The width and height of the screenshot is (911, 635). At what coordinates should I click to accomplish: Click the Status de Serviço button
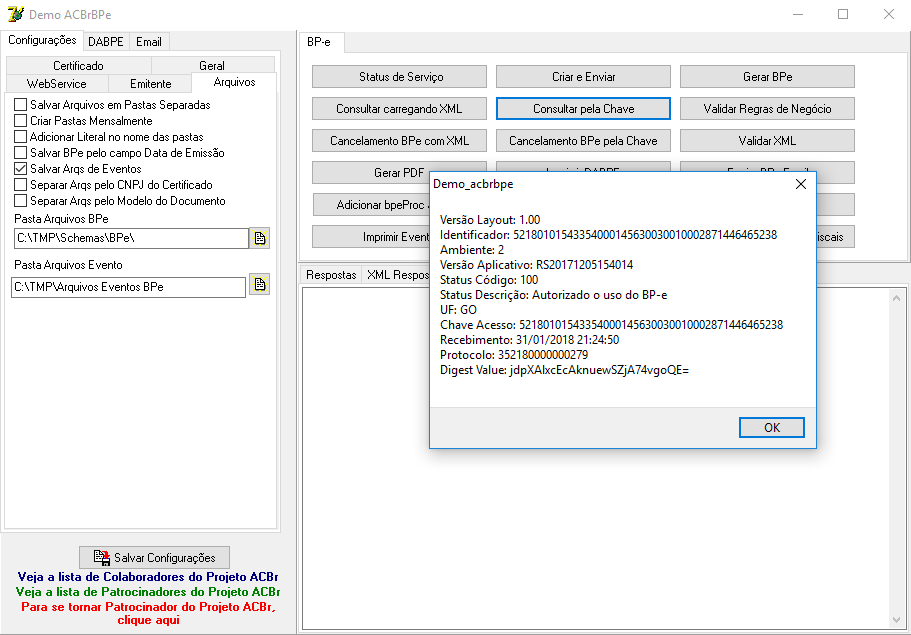(400, 77)
